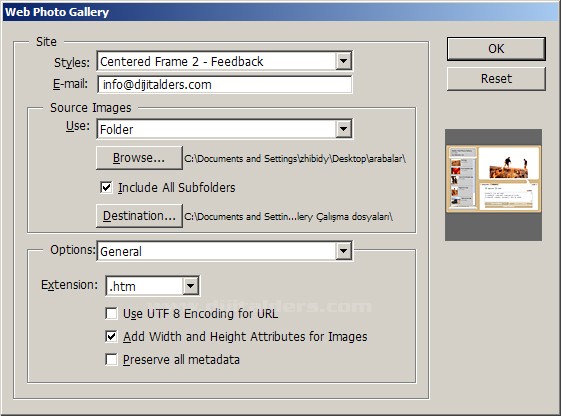Uncheck Add Width and Height Attributes
The image size is (561, 416).
111,336
